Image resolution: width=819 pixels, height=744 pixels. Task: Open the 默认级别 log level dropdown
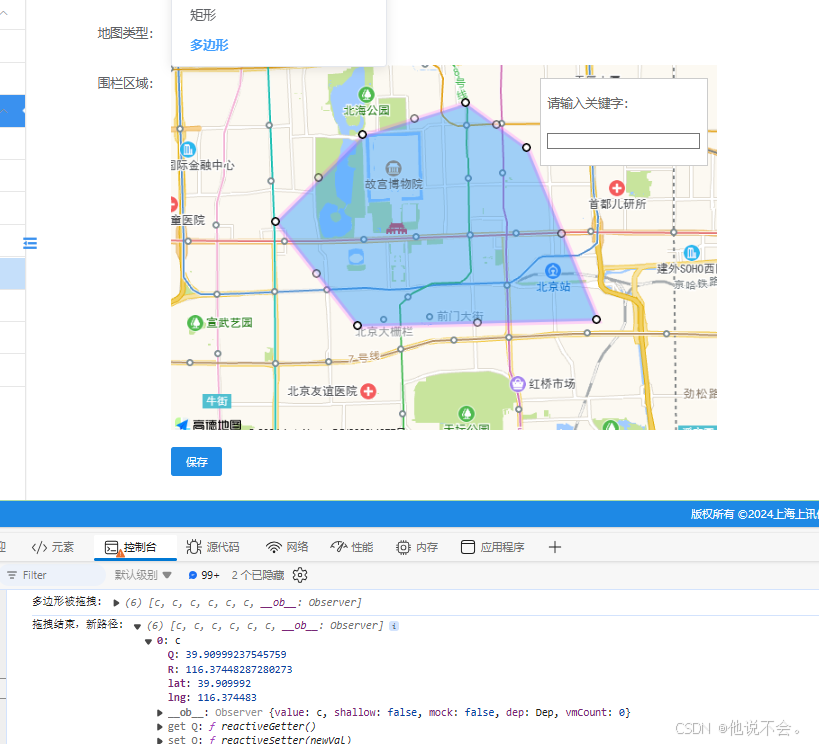click(x=144, y=575)
